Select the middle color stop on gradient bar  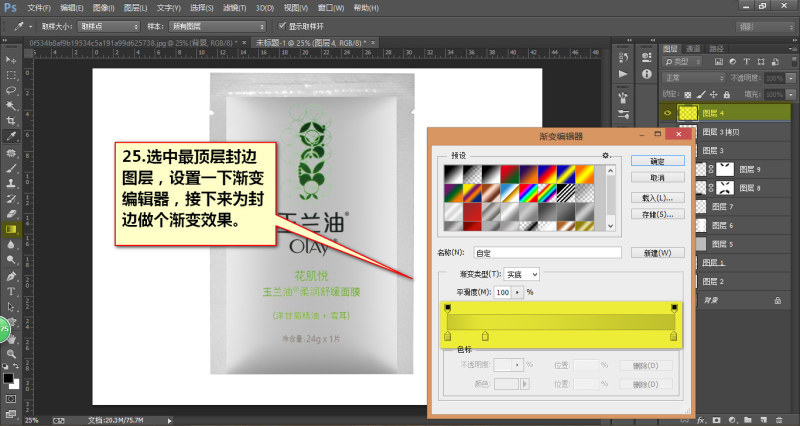[x=485, y=336]
